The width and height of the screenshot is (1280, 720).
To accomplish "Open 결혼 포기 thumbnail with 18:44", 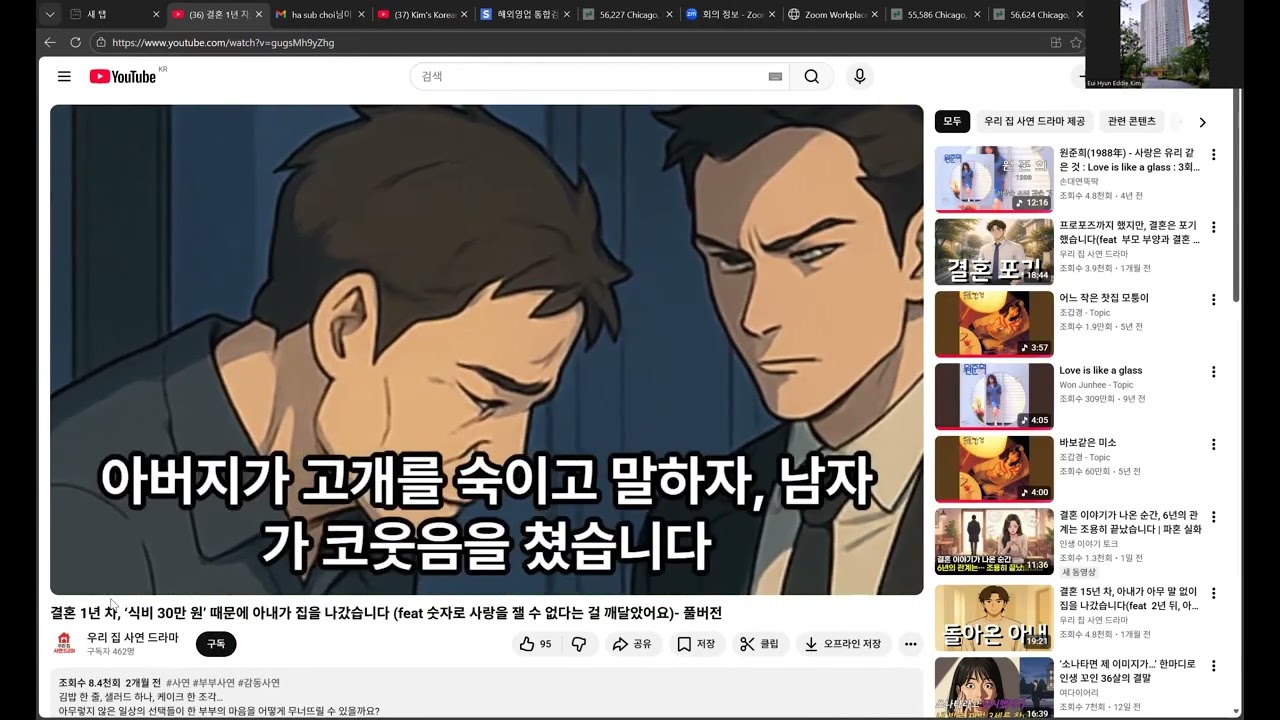I will 994,251.
